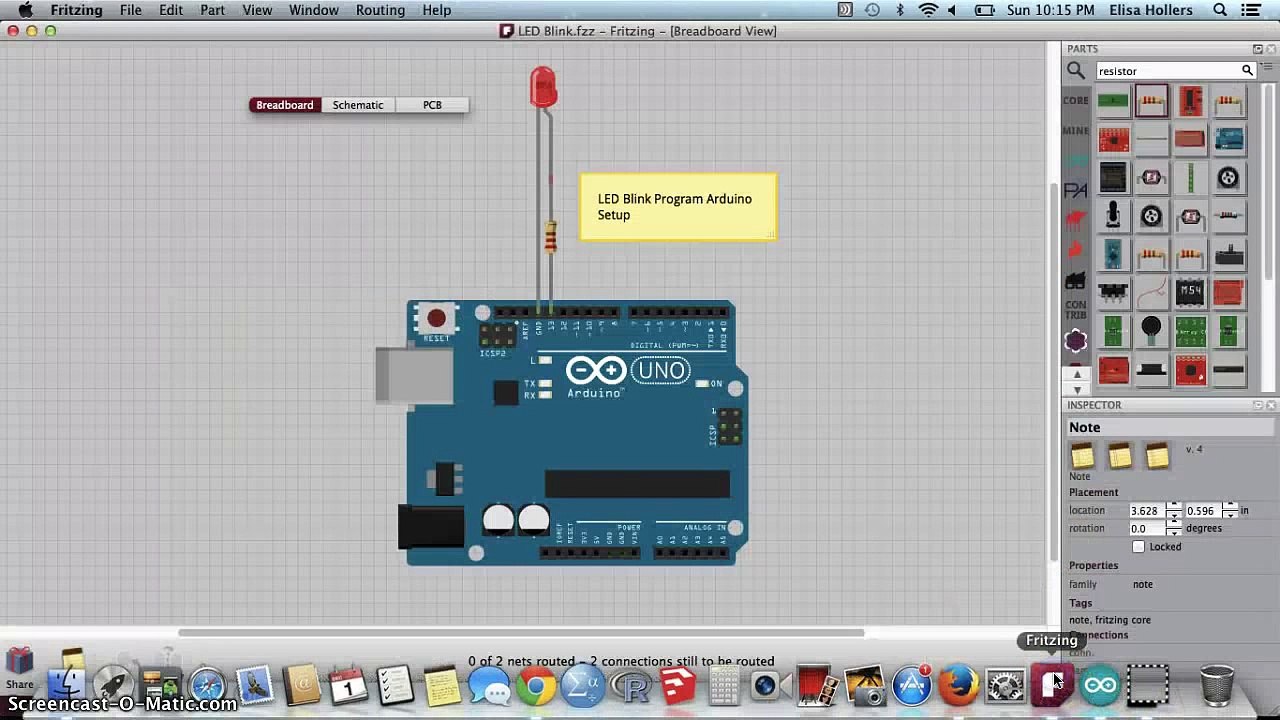Open the Help menu

coord(436,10)
